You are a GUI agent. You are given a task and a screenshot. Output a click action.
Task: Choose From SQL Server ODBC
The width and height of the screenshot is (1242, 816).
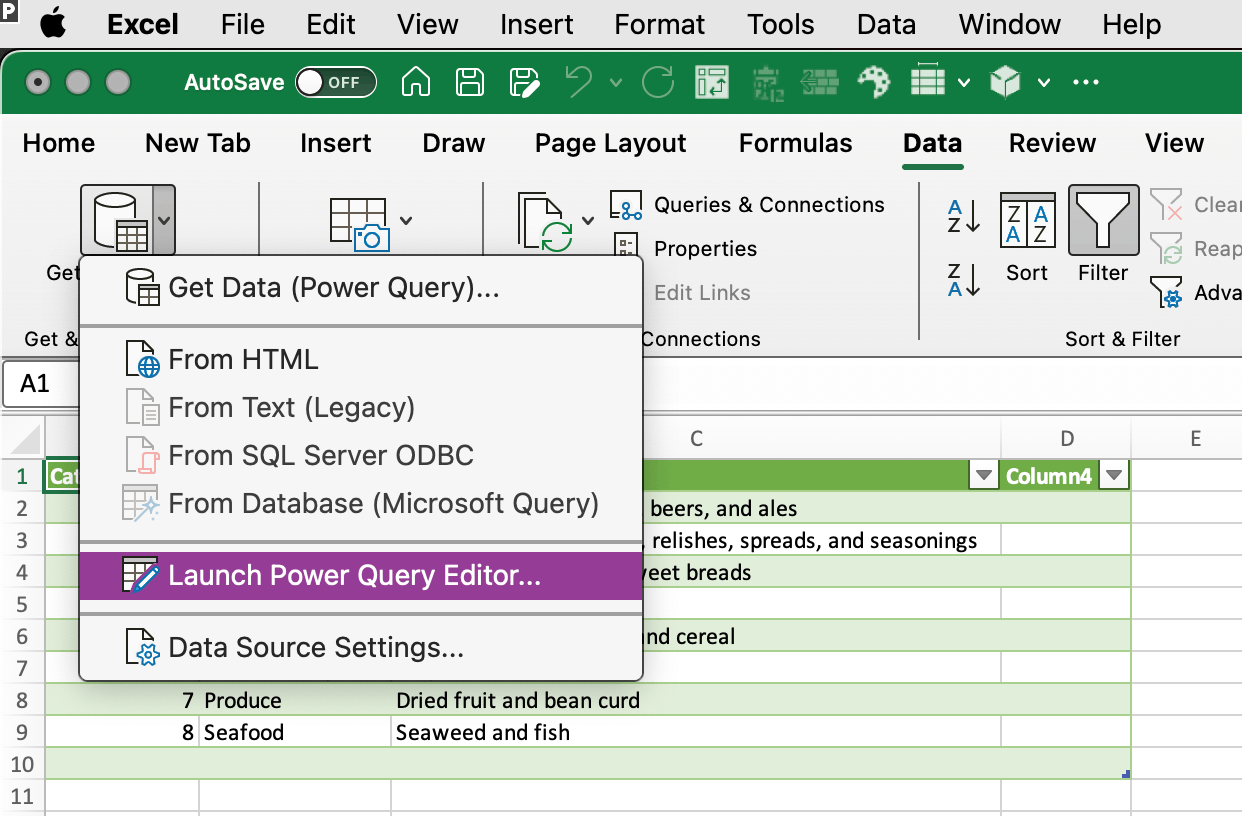(360, 456)
